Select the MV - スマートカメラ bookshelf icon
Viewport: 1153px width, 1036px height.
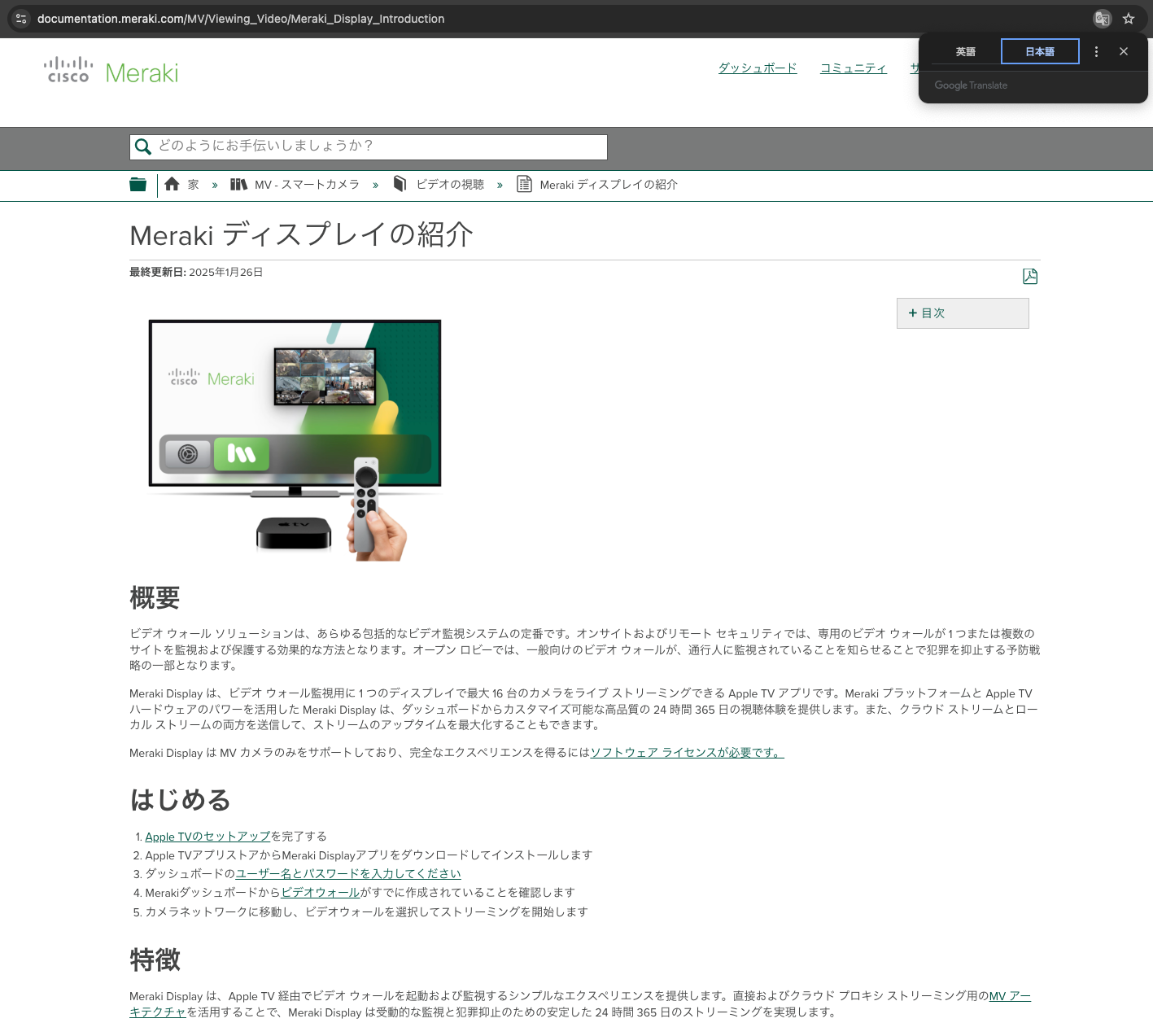(238, 184)
